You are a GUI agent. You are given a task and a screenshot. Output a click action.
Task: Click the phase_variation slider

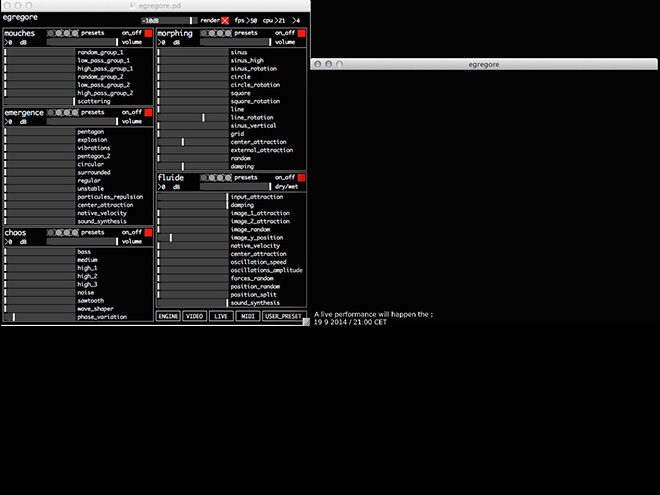(40, 317)
